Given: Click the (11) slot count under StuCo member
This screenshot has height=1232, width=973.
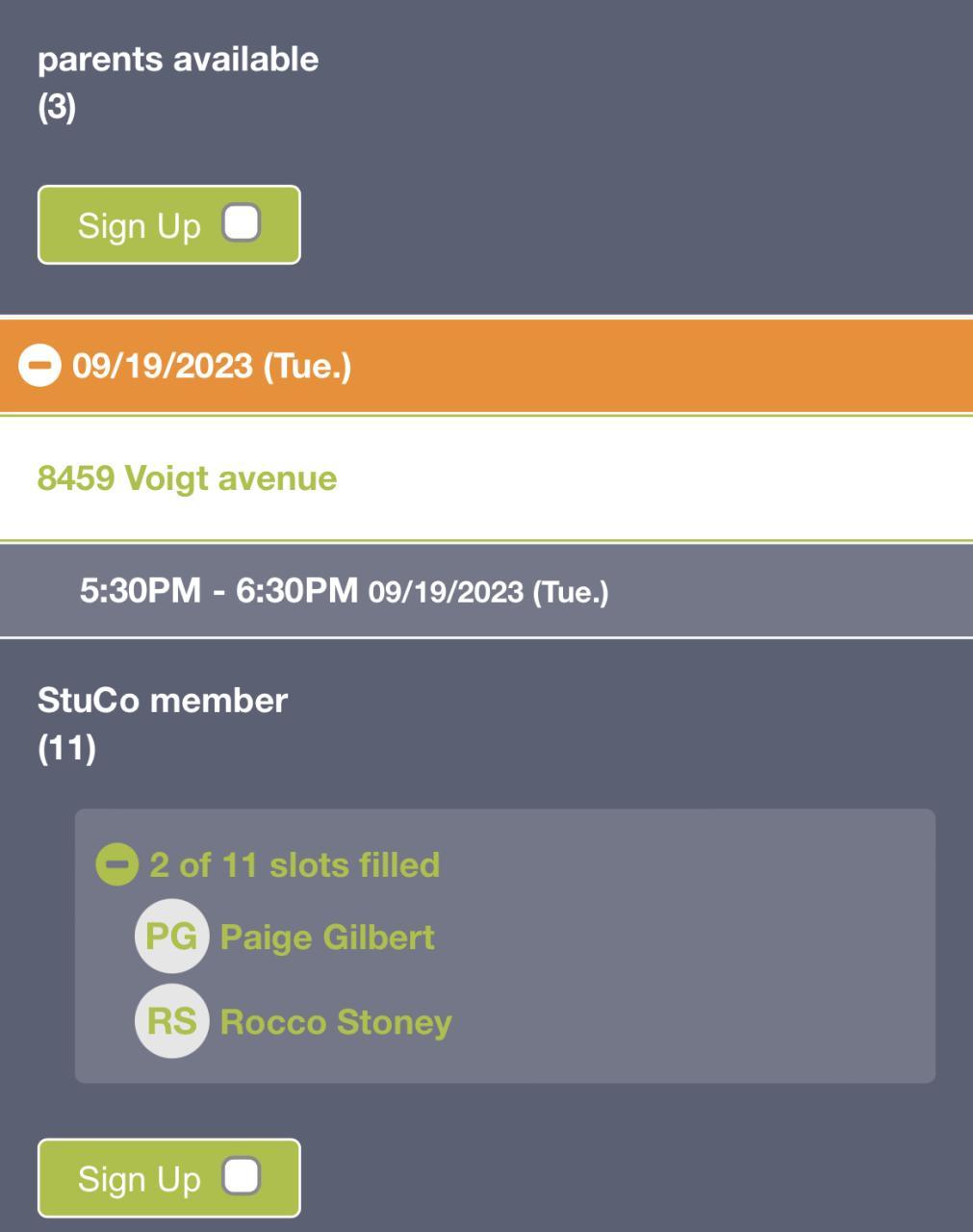Looking at the screenshot, I should tap(66, 748).
